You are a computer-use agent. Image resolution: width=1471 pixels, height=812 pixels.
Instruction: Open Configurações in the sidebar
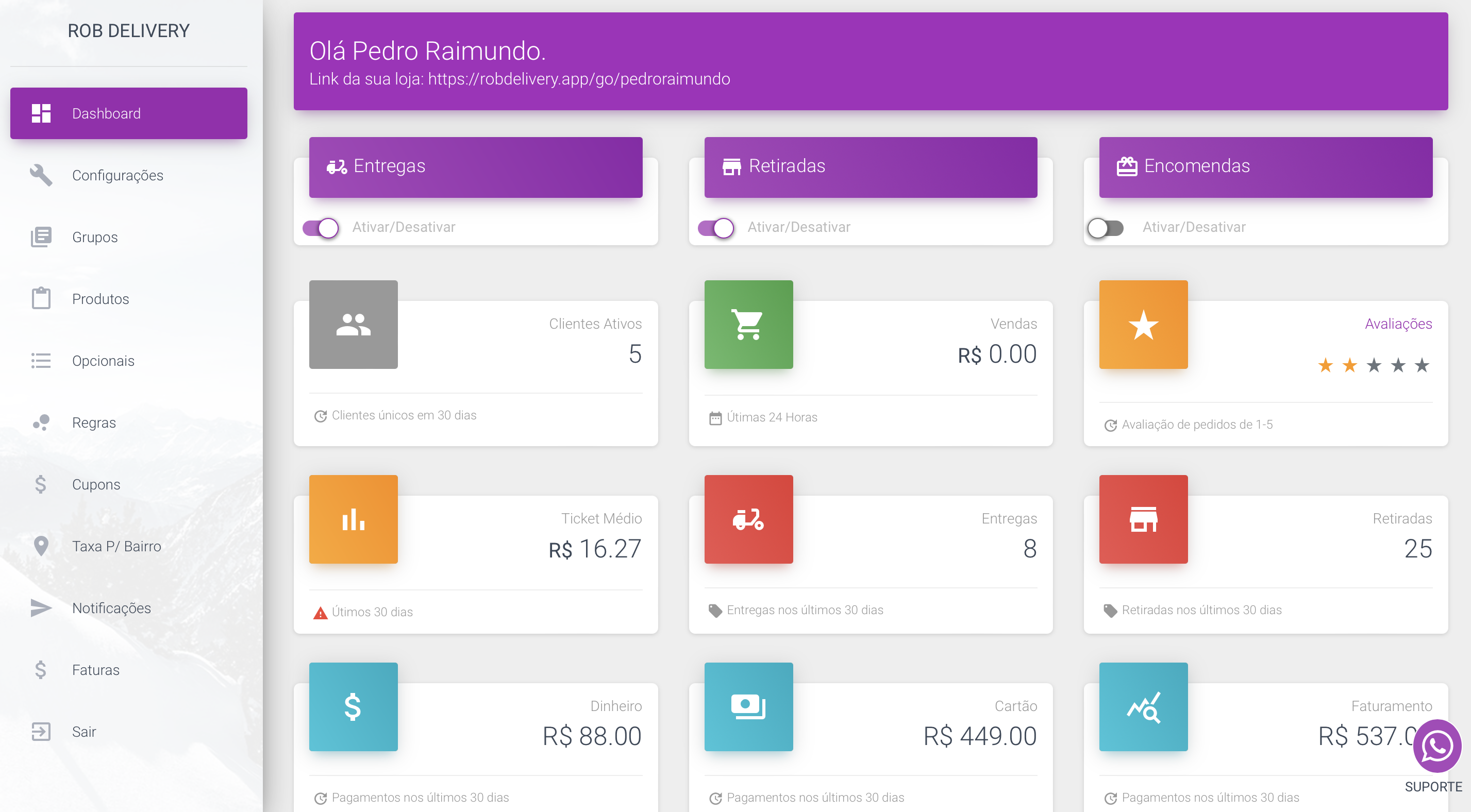pyautogui.click(x=118, y=175)
